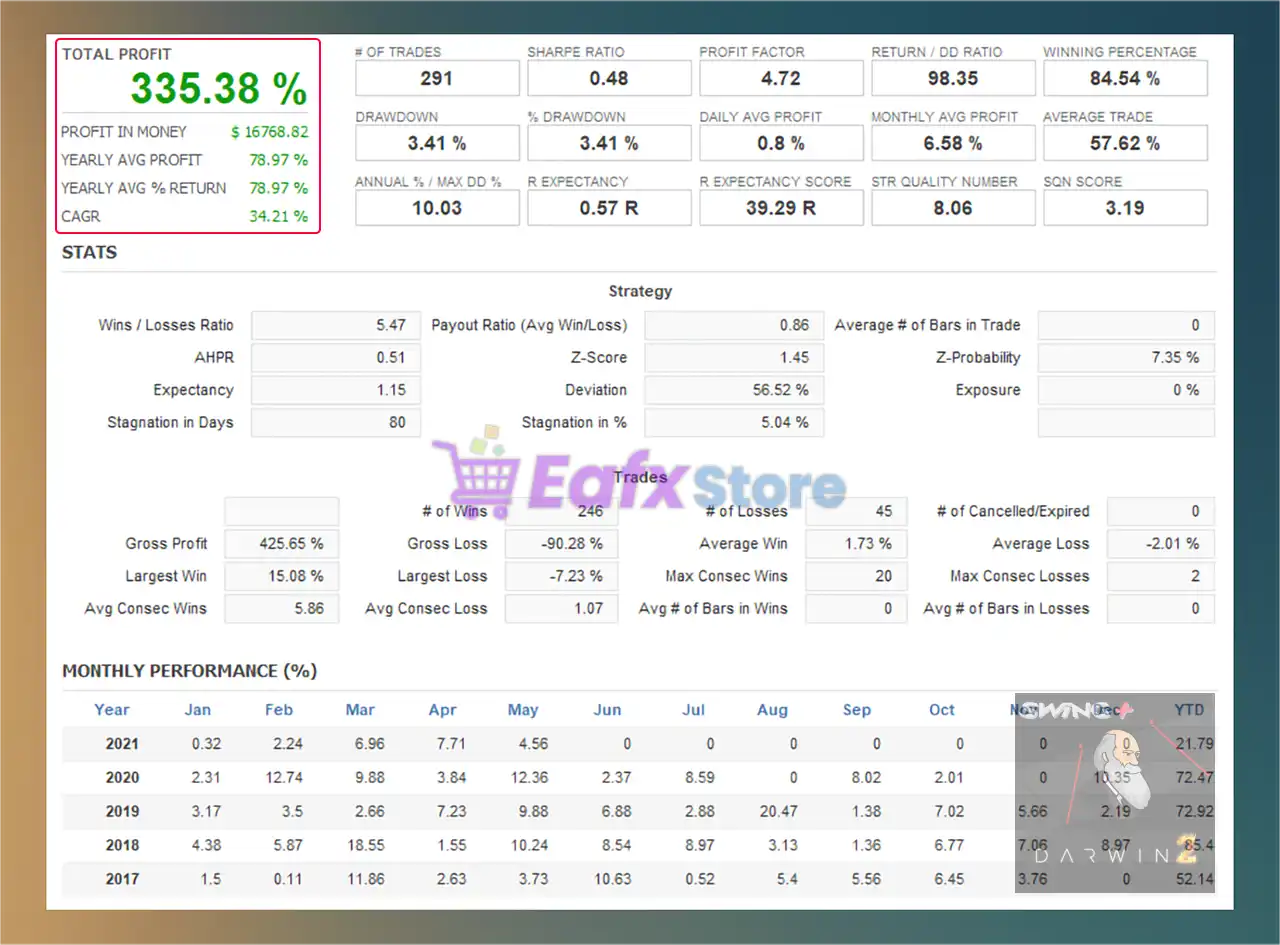Click the % Drawdown value box

[609, 143]
